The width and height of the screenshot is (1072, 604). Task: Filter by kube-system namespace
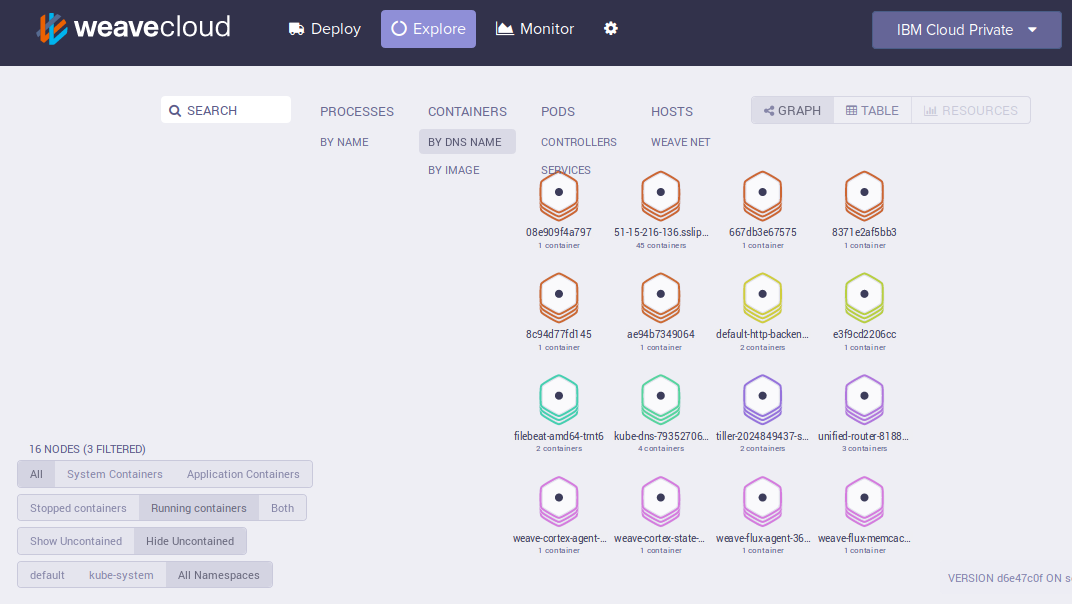(121, 575)
